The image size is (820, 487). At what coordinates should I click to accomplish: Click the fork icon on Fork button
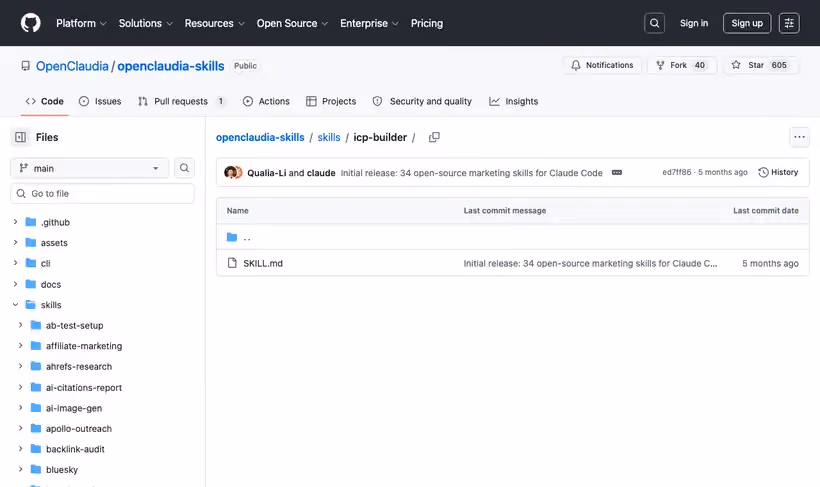click(x=660, y=65)
